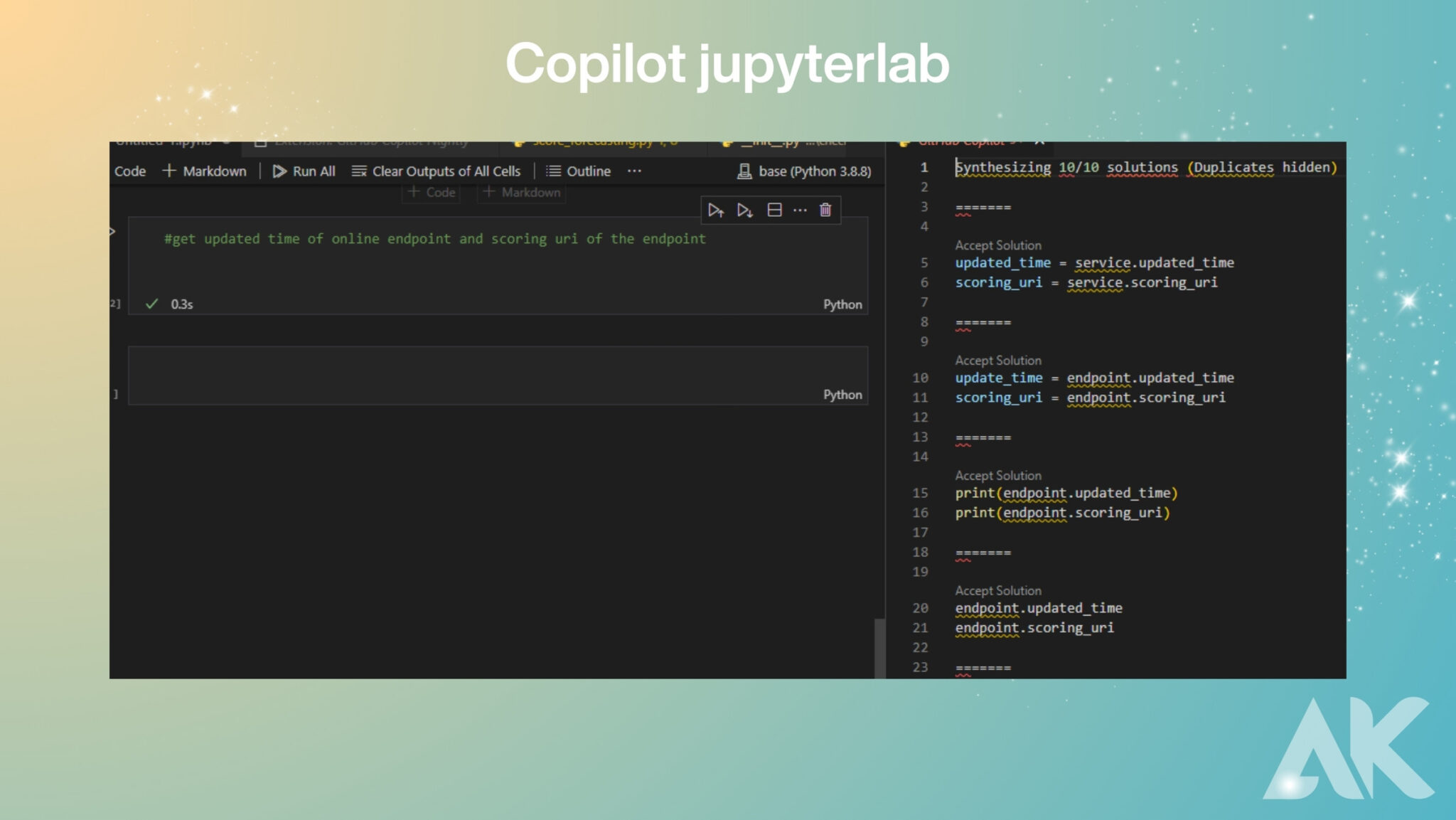Run the cell and cells below icon
Viewport: 1456px width, 820px height.
(x=745, y=210)
